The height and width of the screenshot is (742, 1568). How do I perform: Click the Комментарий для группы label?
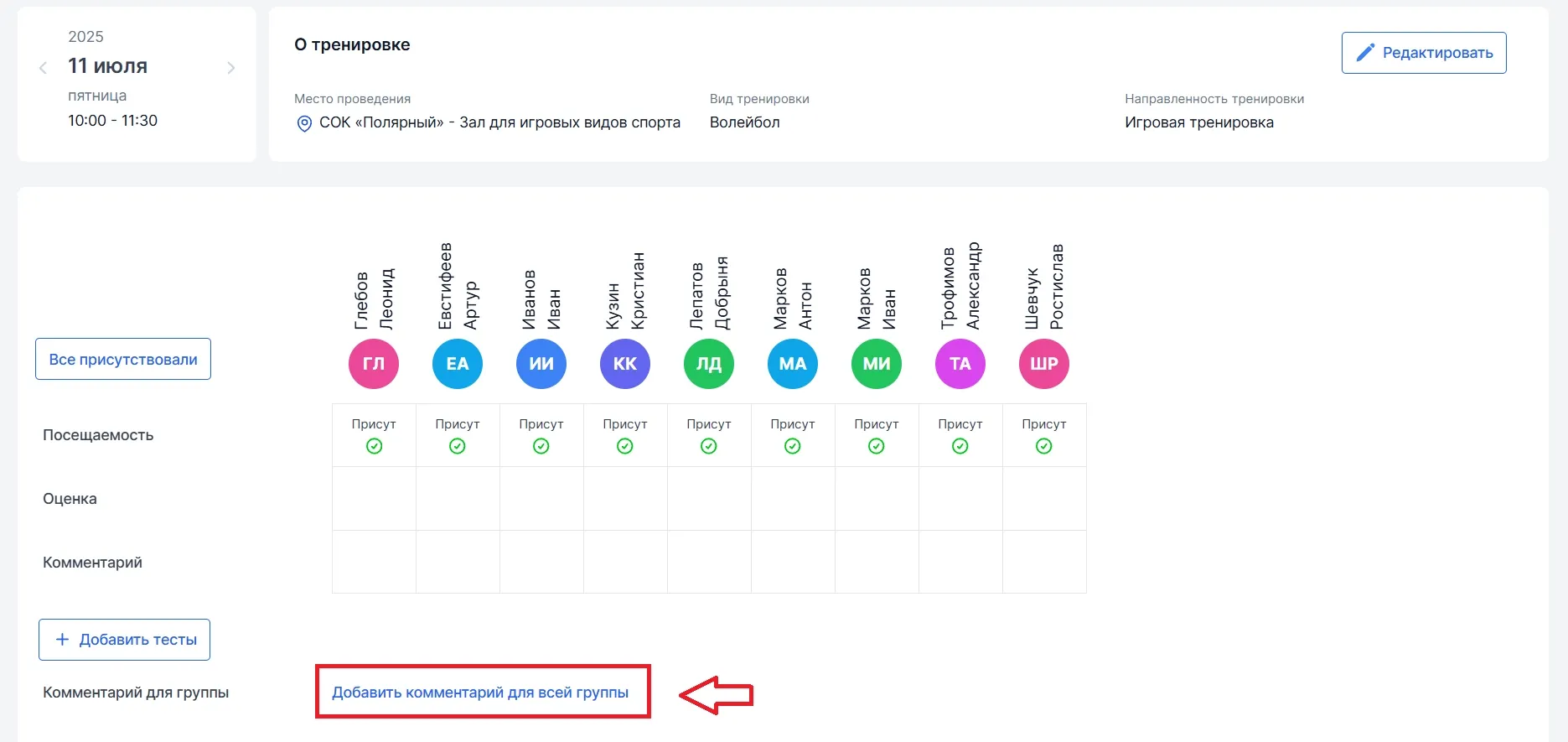[136, 693]
